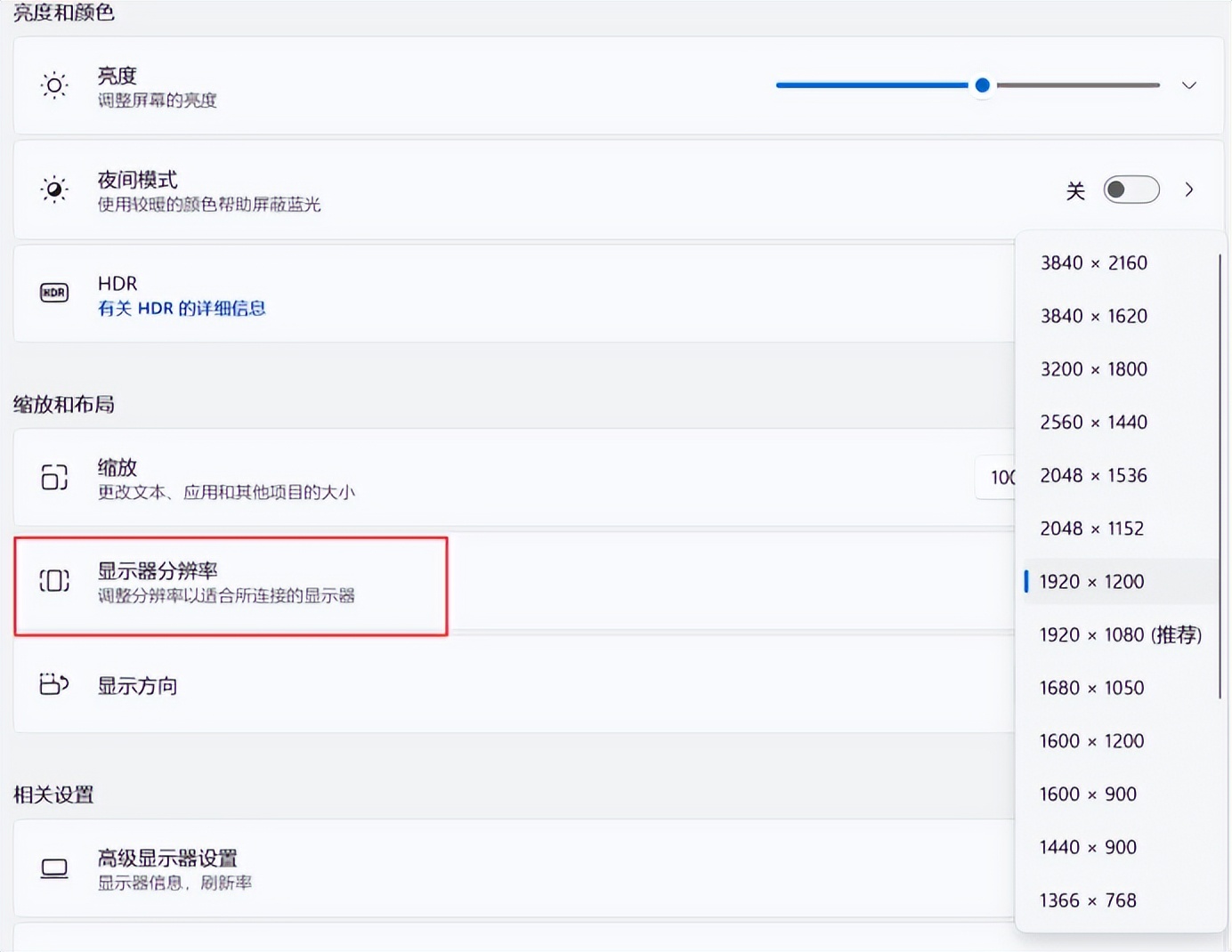Click the description 更改文本、应用和其他项目的大小
The height and width of the screenshot is (952, 1232).
(226, 492)
